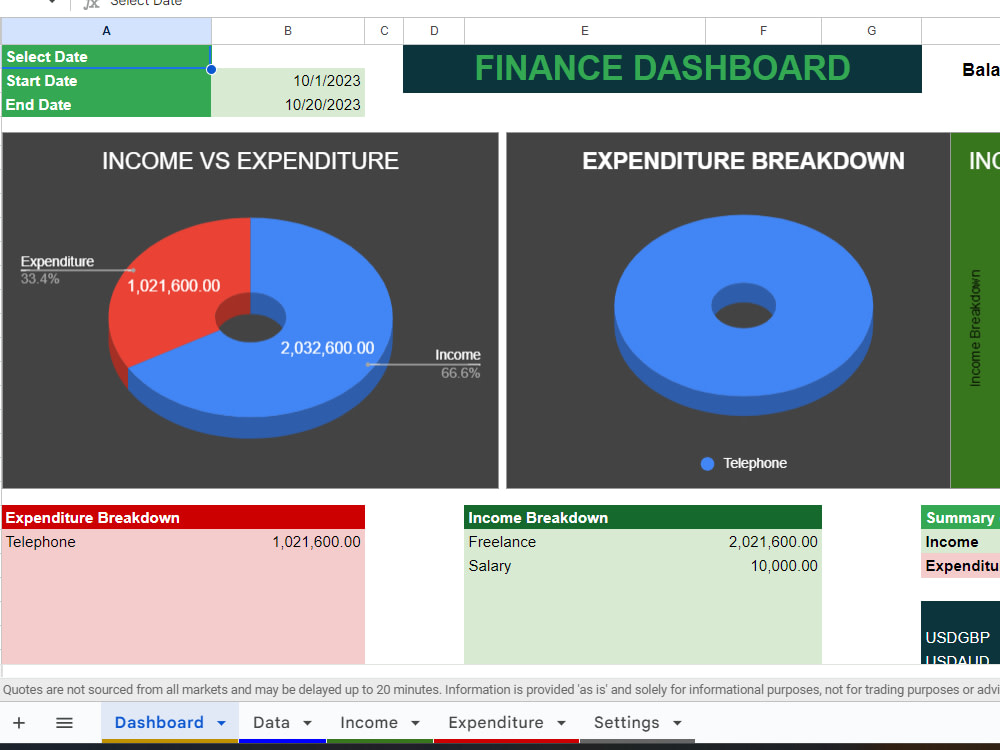1000x750 pixels.
Task: Add a new sheet with plus icon
Action: [x=19, y=723]
